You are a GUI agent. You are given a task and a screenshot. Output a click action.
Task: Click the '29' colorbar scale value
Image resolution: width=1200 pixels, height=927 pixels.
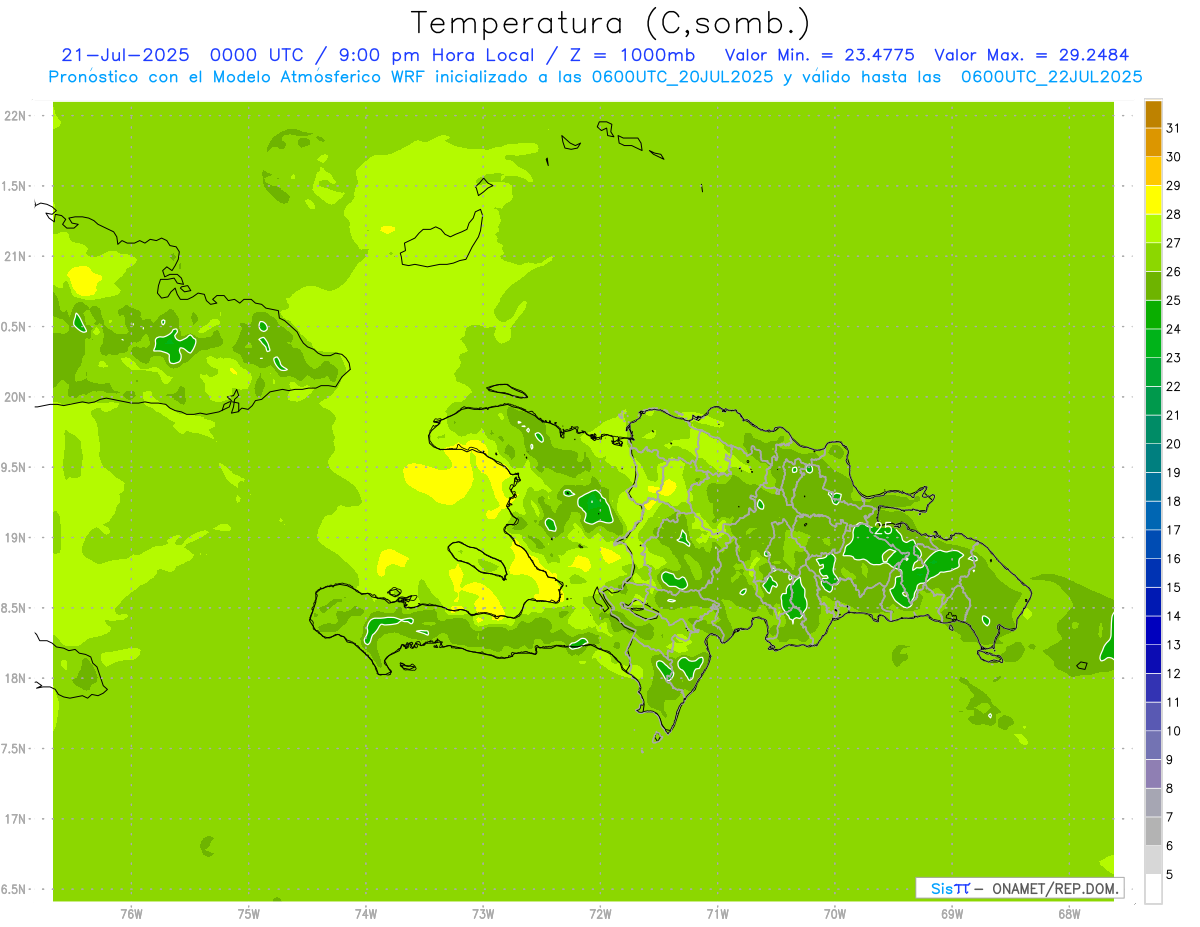[x=1174, y=186]
